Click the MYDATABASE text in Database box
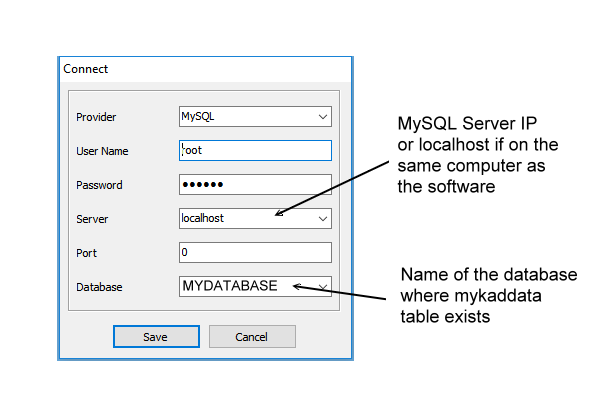This screenshot has height=404, width=601. [x=229, y=287]
